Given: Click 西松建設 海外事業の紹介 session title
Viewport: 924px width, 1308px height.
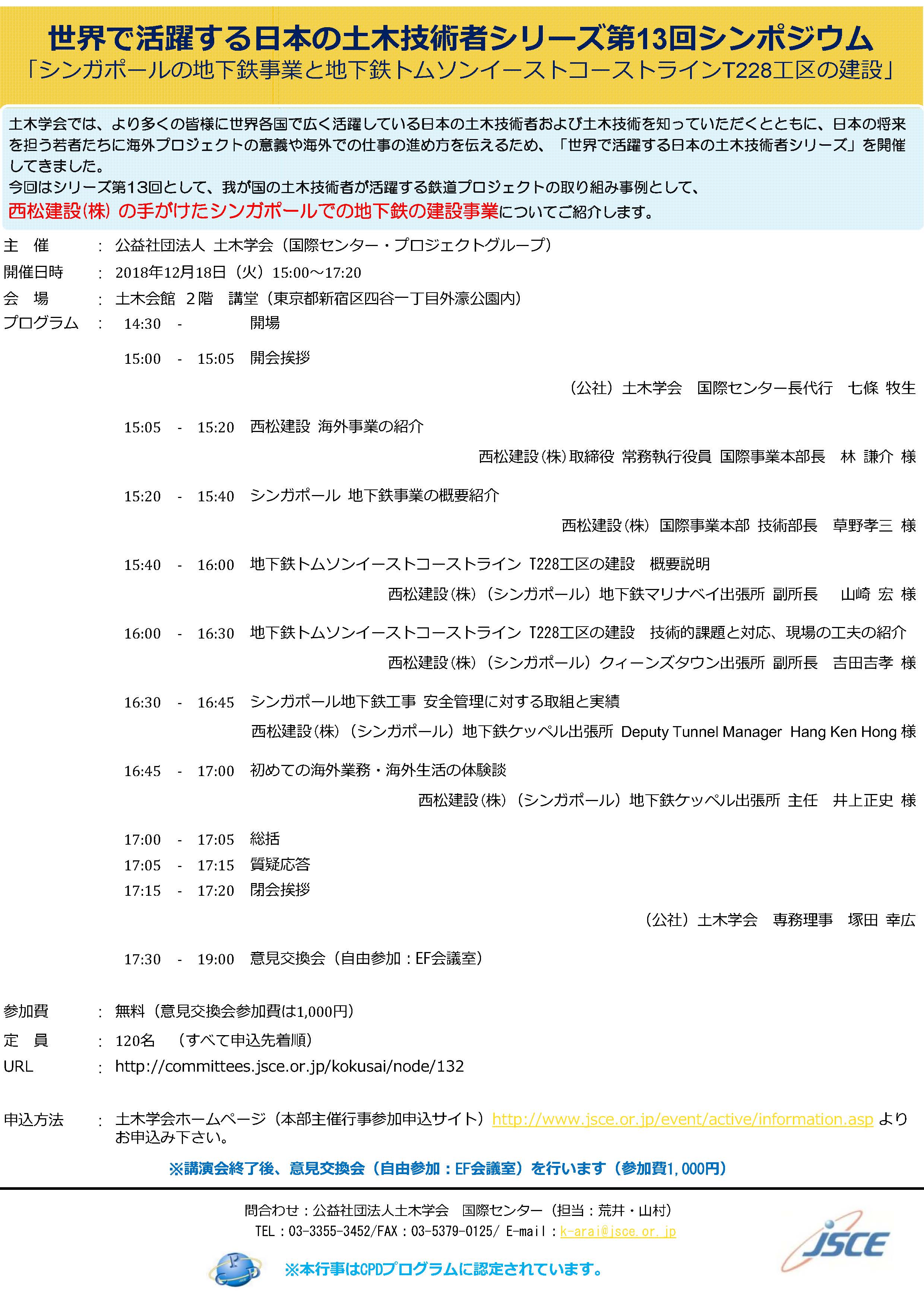Looking at the screenshot, I should [x=336, y=426].
